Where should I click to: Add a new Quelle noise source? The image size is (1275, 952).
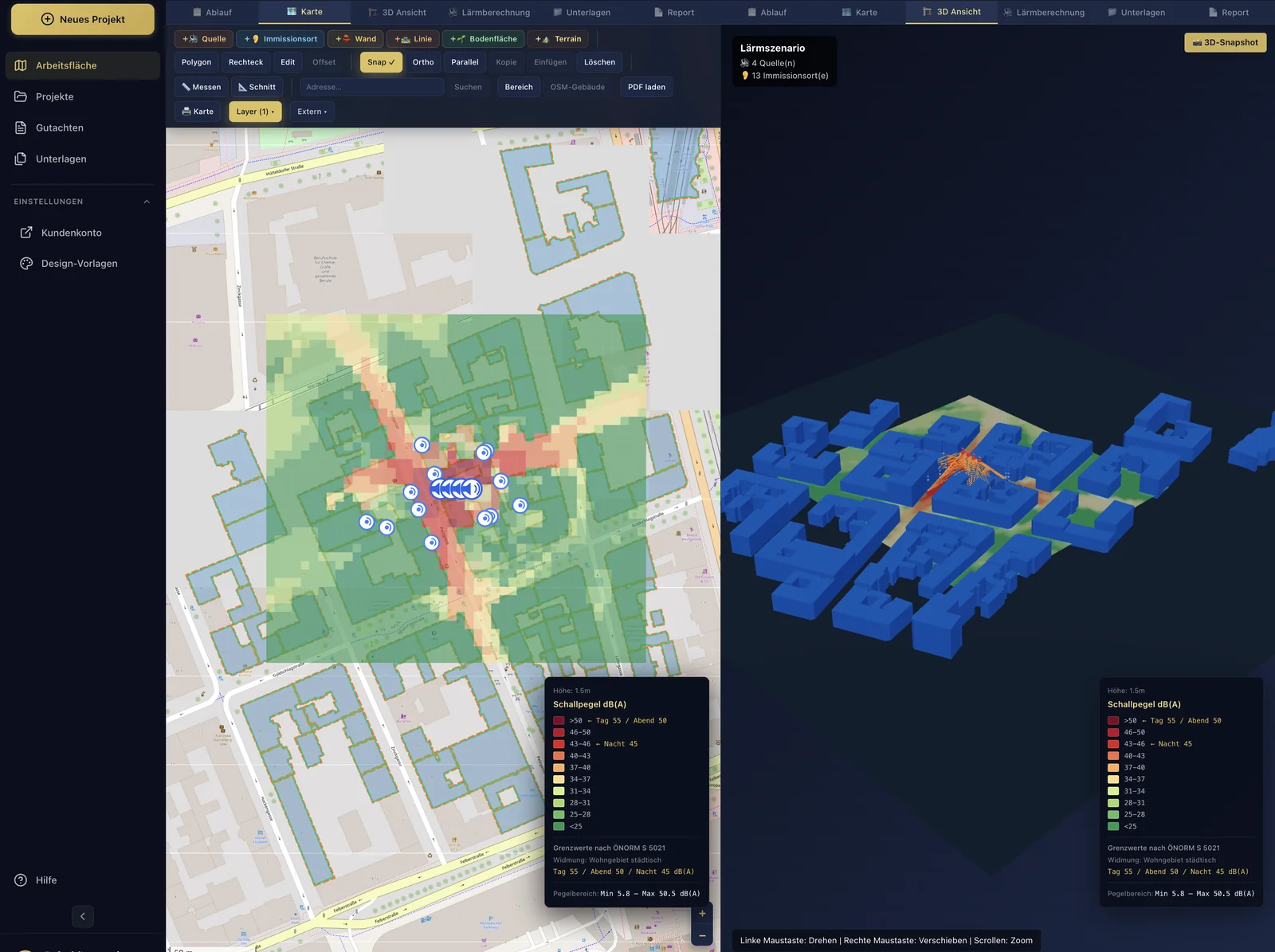coord(204,38)
